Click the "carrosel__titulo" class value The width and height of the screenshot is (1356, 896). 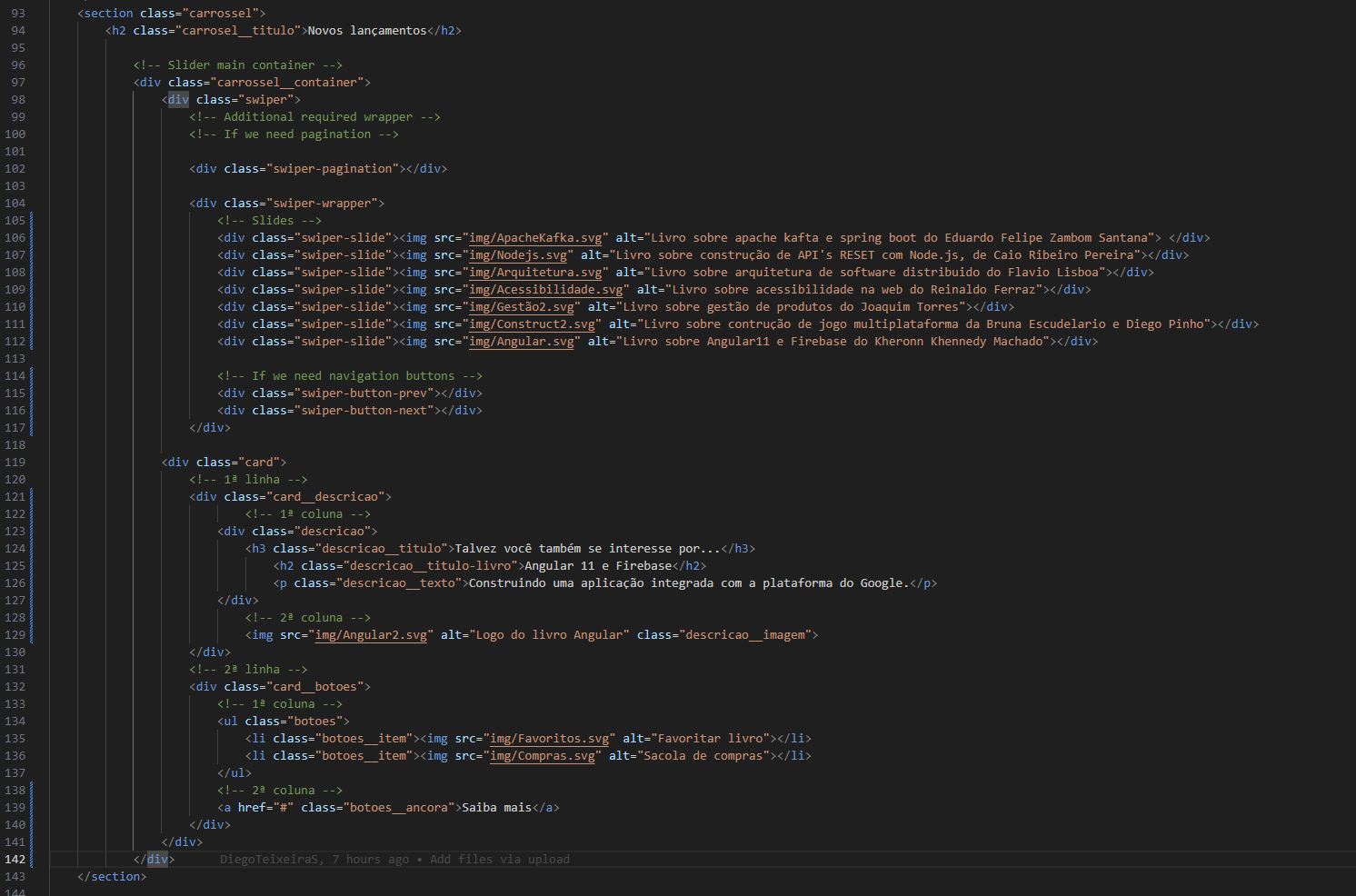[x=238, y=31]
